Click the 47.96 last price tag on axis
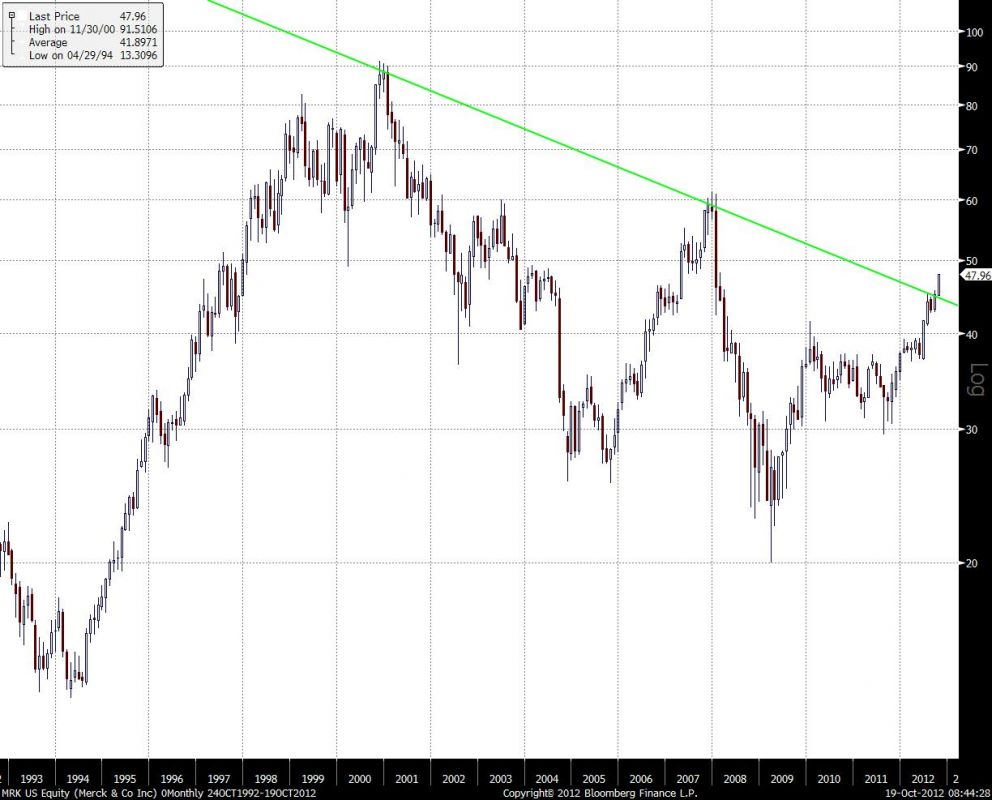Screen dimensions: 992x800 pyautogui.click(x=975, y=275)
